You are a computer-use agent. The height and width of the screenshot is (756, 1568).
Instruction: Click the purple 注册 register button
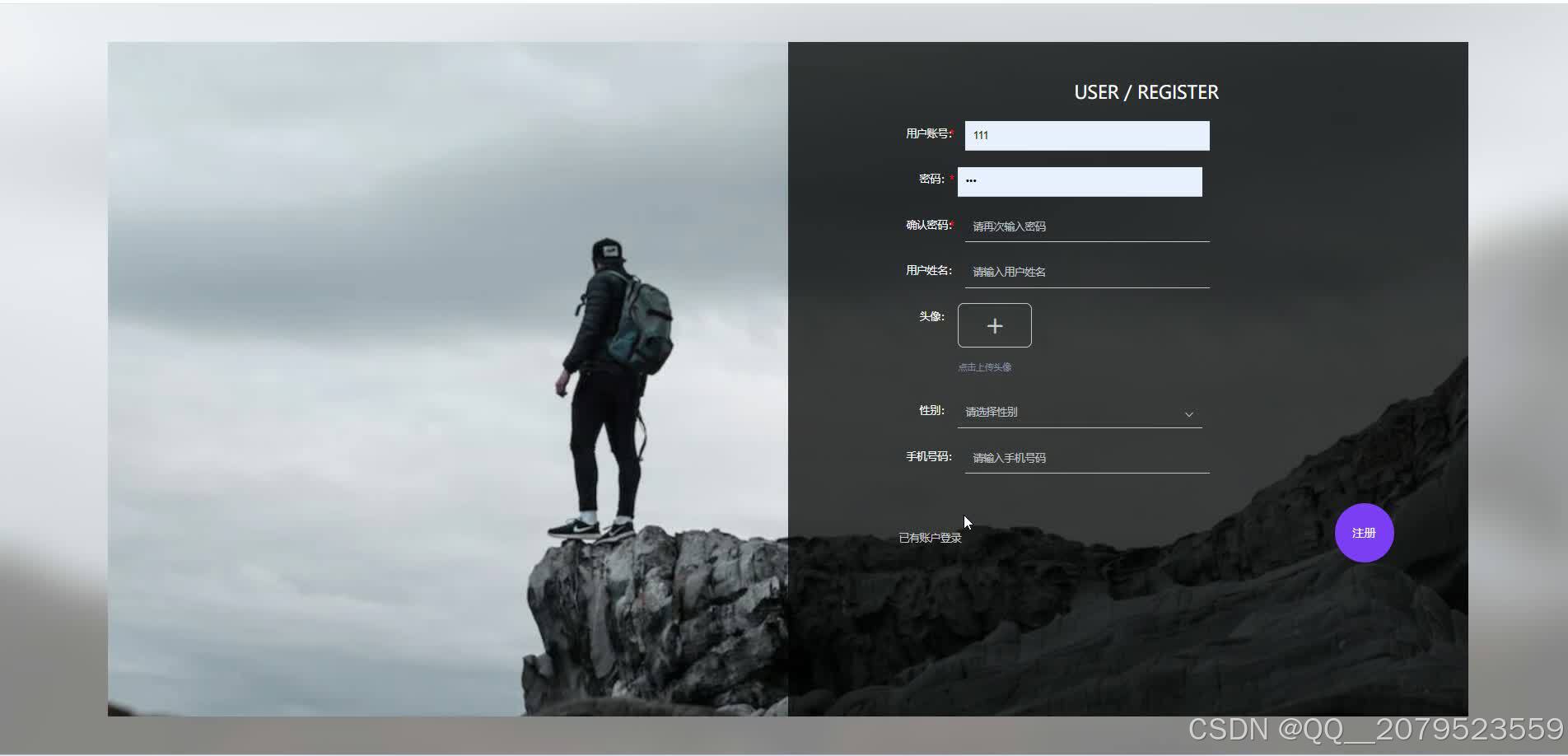(1364, 533)
